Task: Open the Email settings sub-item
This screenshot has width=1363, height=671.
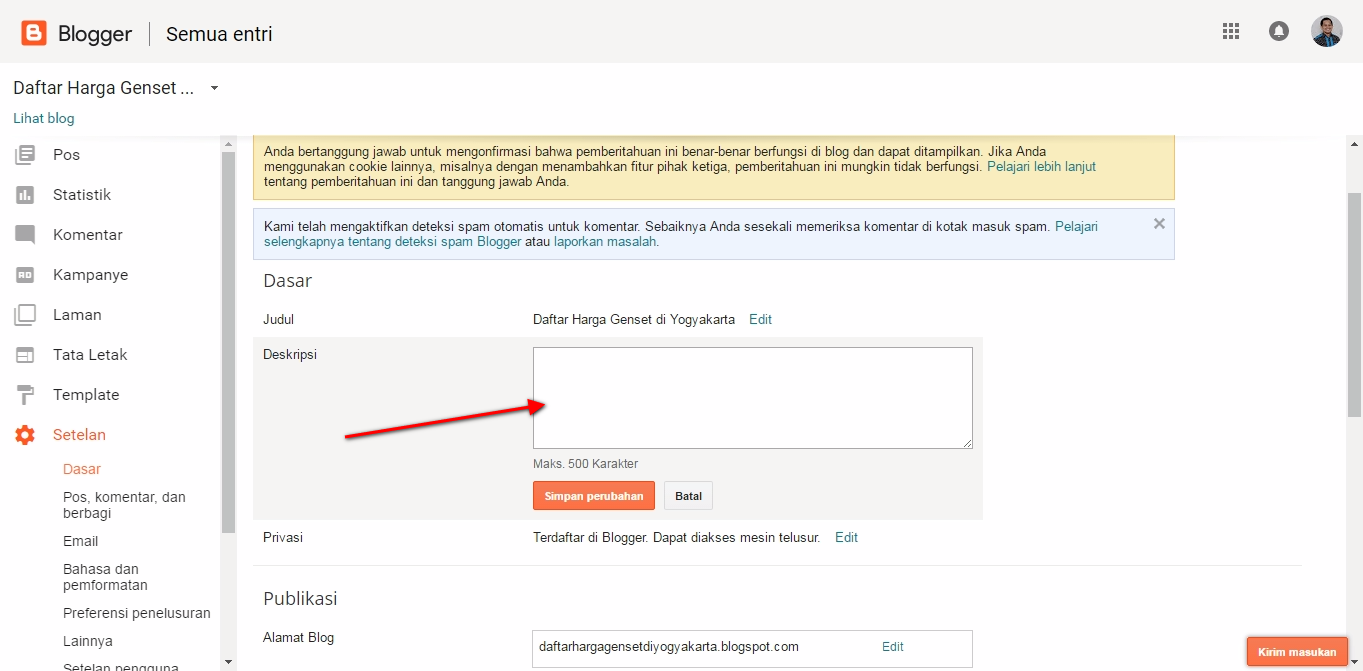Action: pyautogui.click(x=81, y=541)
